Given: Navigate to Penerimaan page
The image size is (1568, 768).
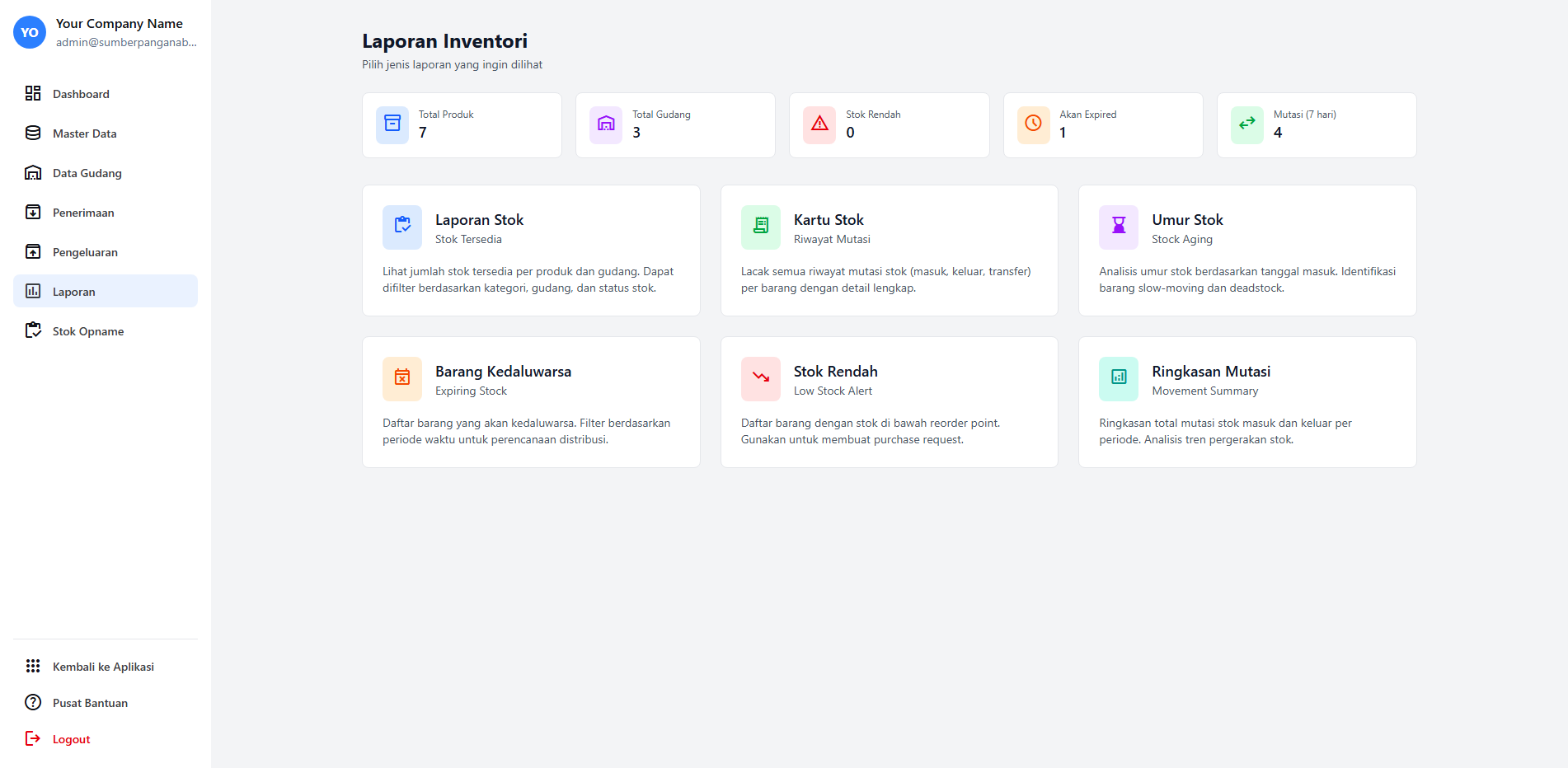Looking at the screenshot, I should pos(83,213).
